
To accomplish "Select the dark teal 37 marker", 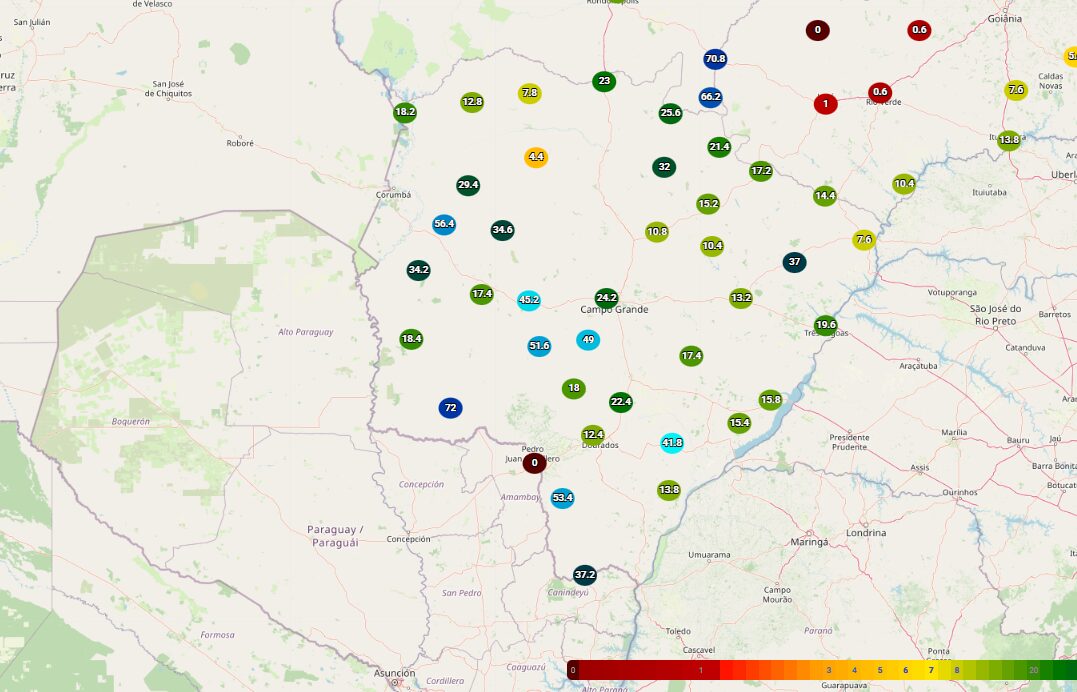I will pos(794,262).
